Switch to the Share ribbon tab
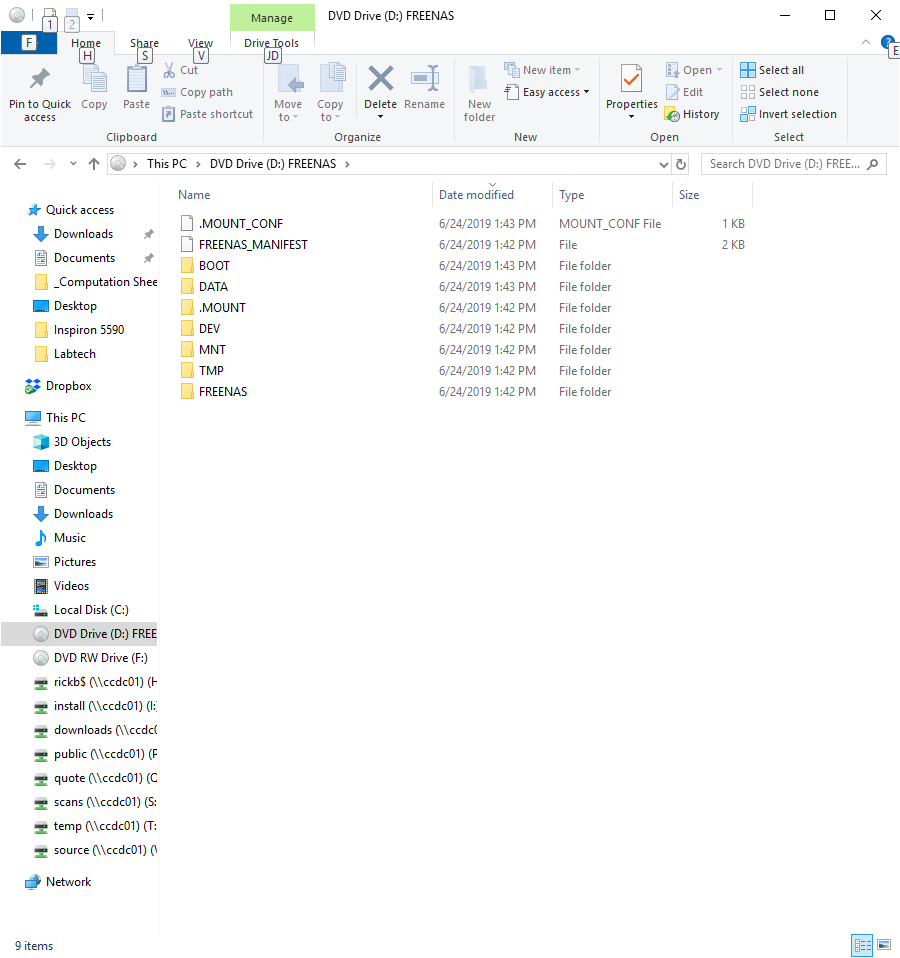 pos(144,43)
